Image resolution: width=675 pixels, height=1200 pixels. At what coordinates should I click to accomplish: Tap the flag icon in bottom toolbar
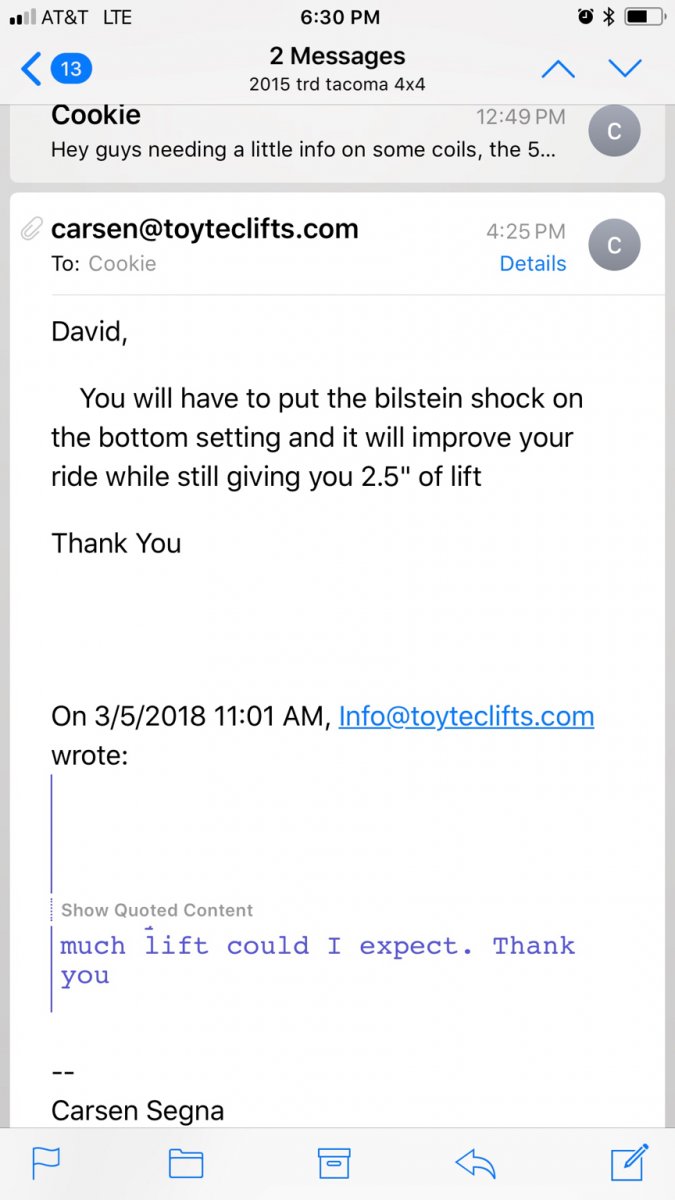[46, 1163]
